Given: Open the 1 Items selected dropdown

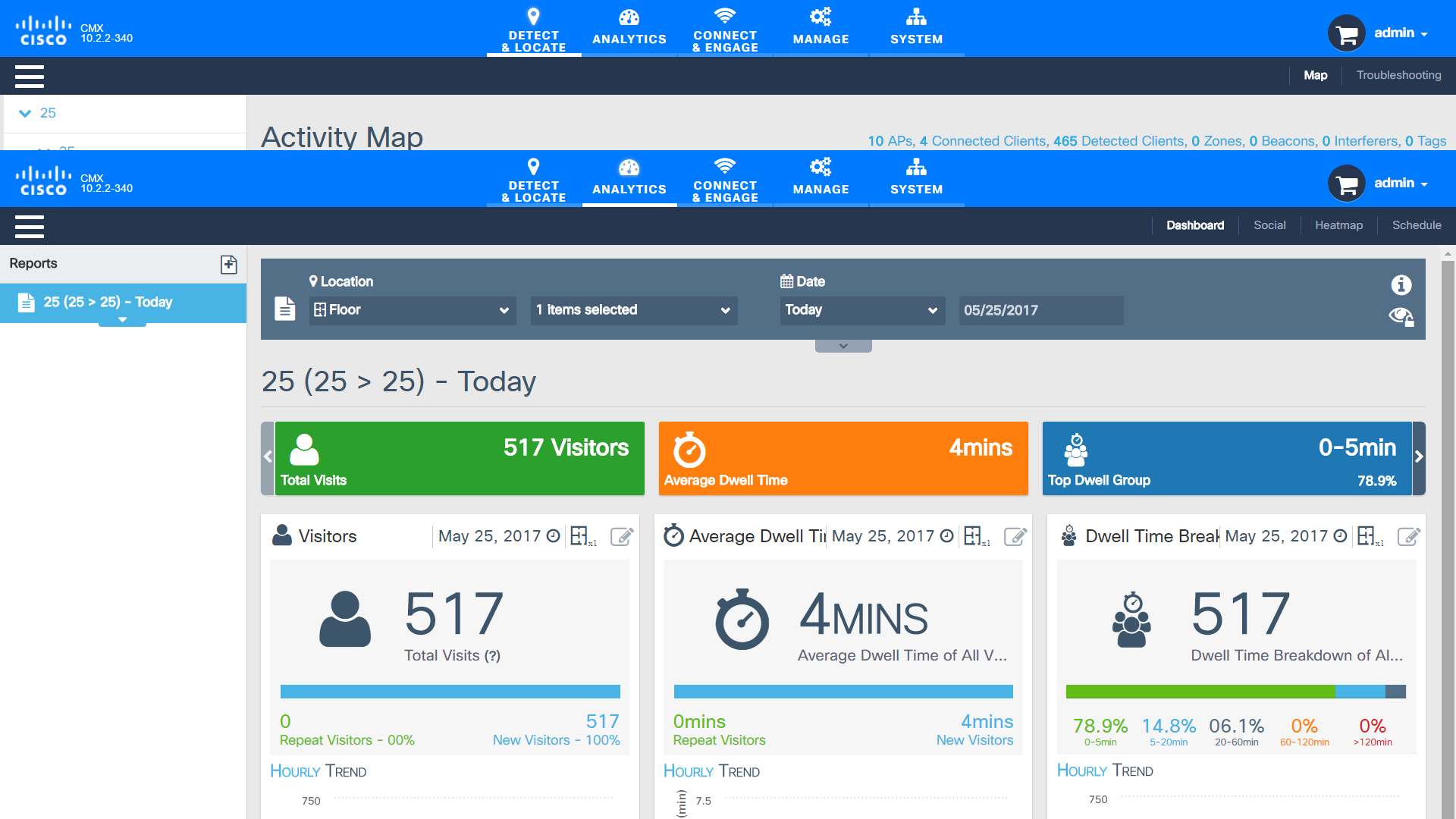Looking at the screenshot, I should coord(631,310).
